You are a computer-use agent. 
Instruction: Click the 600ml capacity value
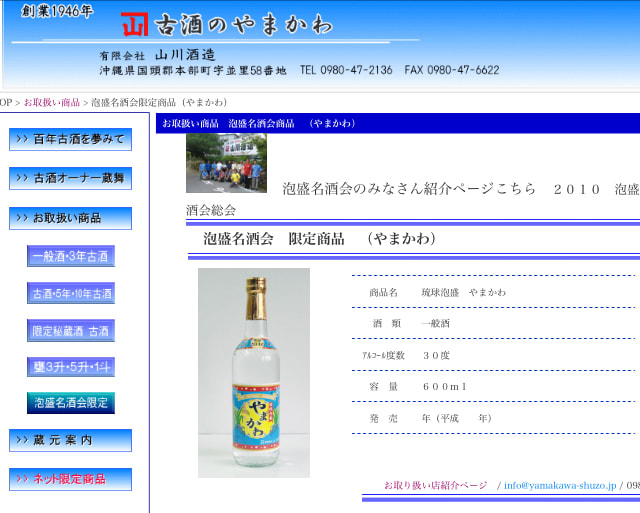point(444,386)
